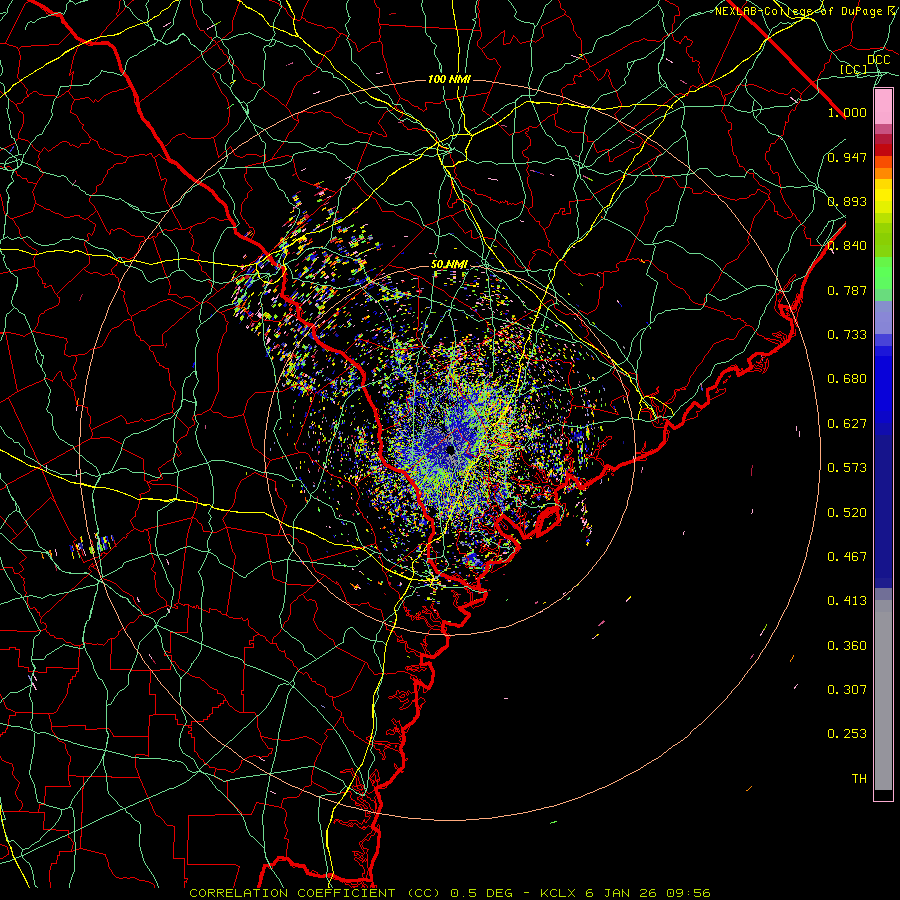This screenshot has height=900, width=900.
Task: Click the 0.253 color scale value
Action: (x=847, y=734)
